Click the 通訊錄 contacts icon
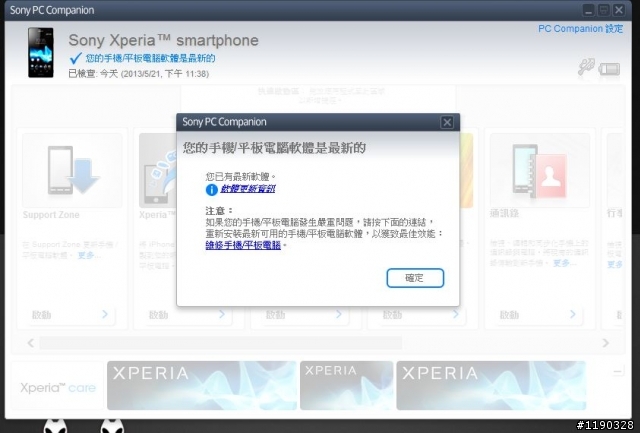This screenshot has width=640, height=433. click(539, 171)
